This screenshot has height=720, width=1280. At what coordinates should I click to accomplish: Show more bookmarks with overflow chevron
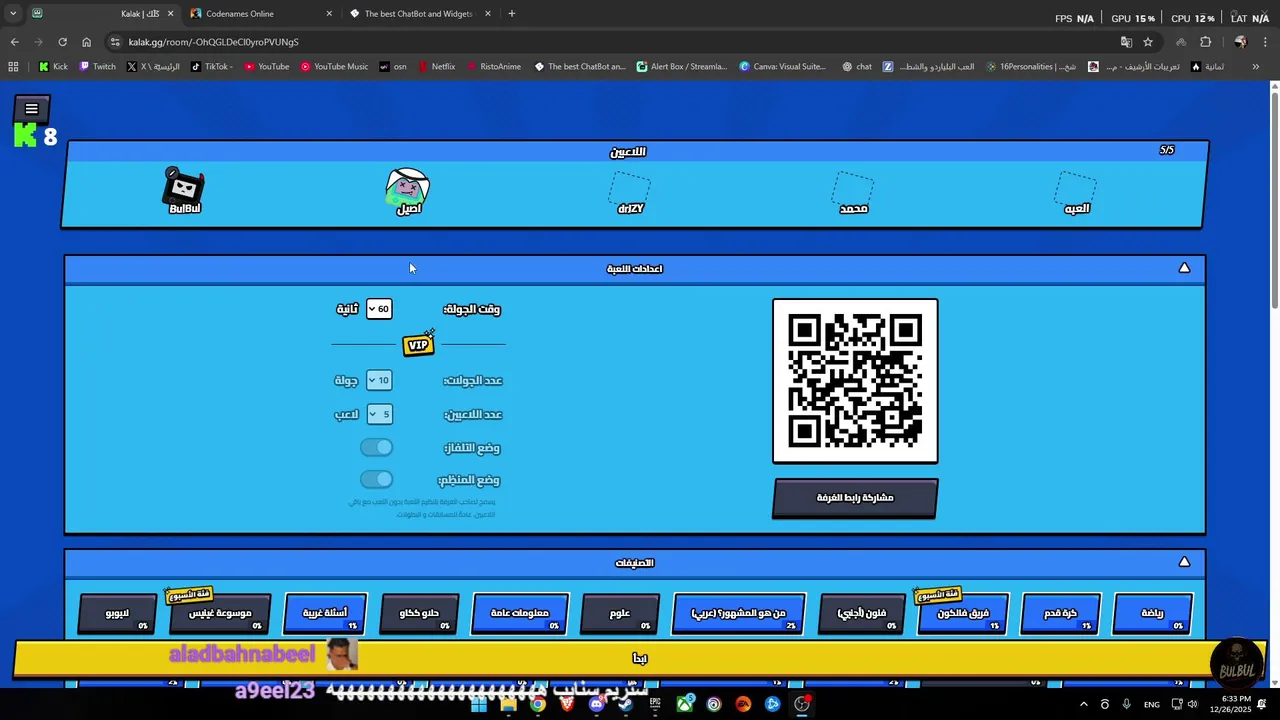point(1255,67)
